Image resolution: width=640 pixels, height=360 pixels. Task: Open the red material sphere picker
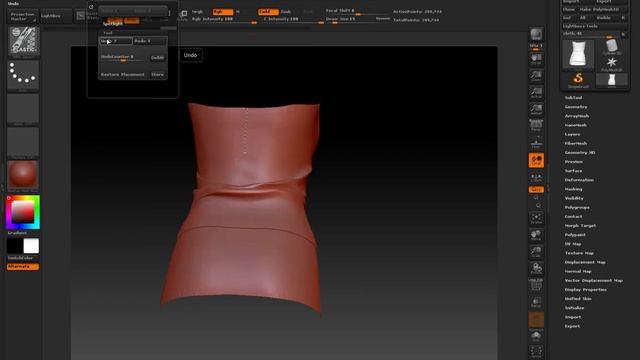[x=23, y=176]
